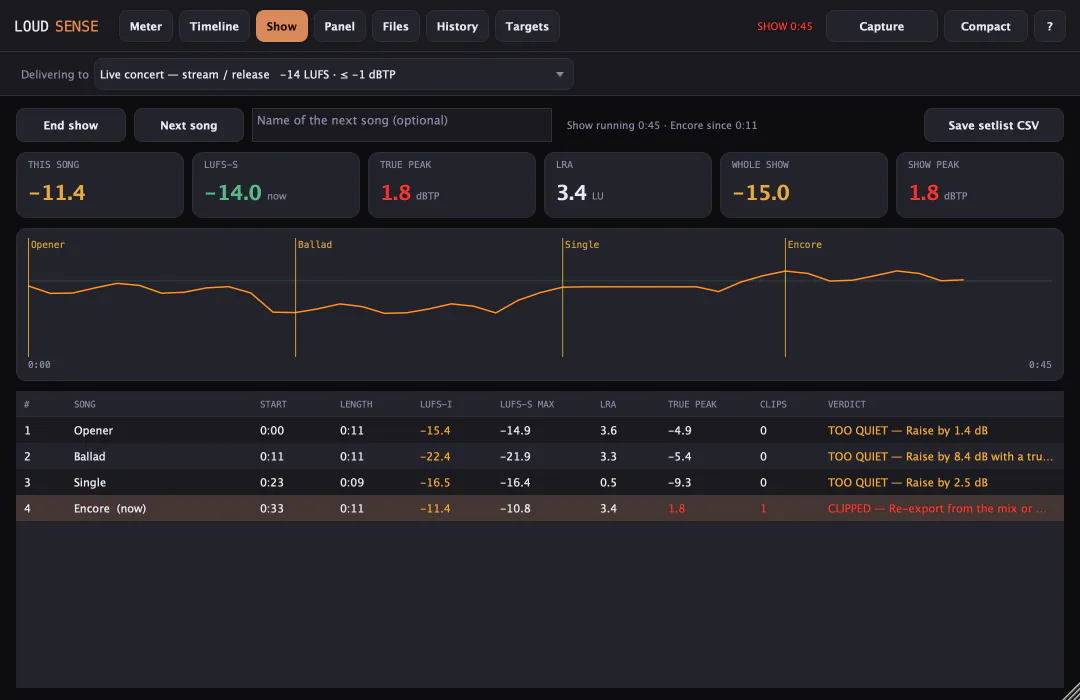This screenshot has width=1080, height=700.
Task: Click the End show button
Action: 71,125
